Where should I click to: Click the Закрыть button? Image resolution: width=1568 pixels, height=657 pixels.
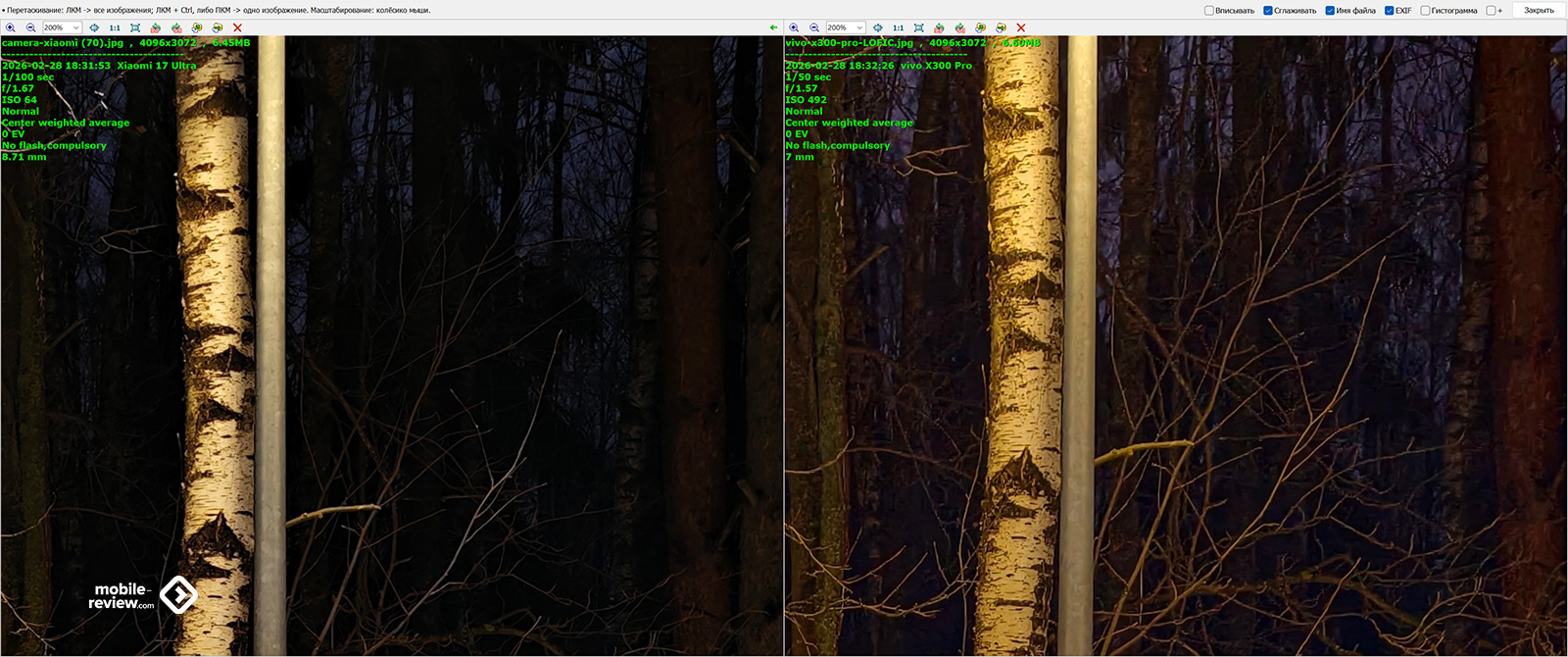(x=1539, y=11)
